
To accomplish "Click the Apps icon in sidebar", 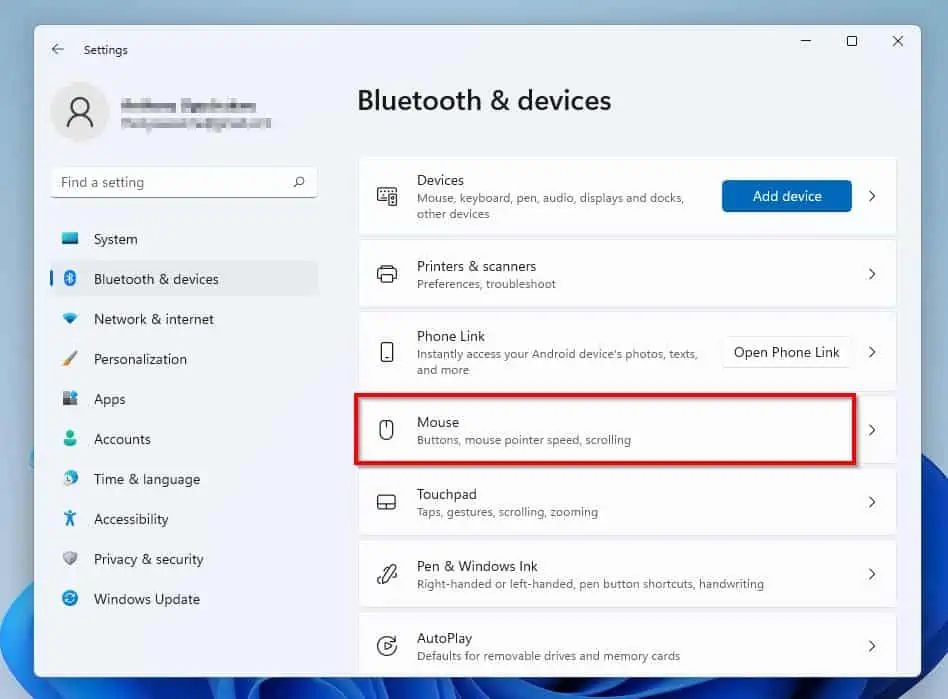I will 70,398.
